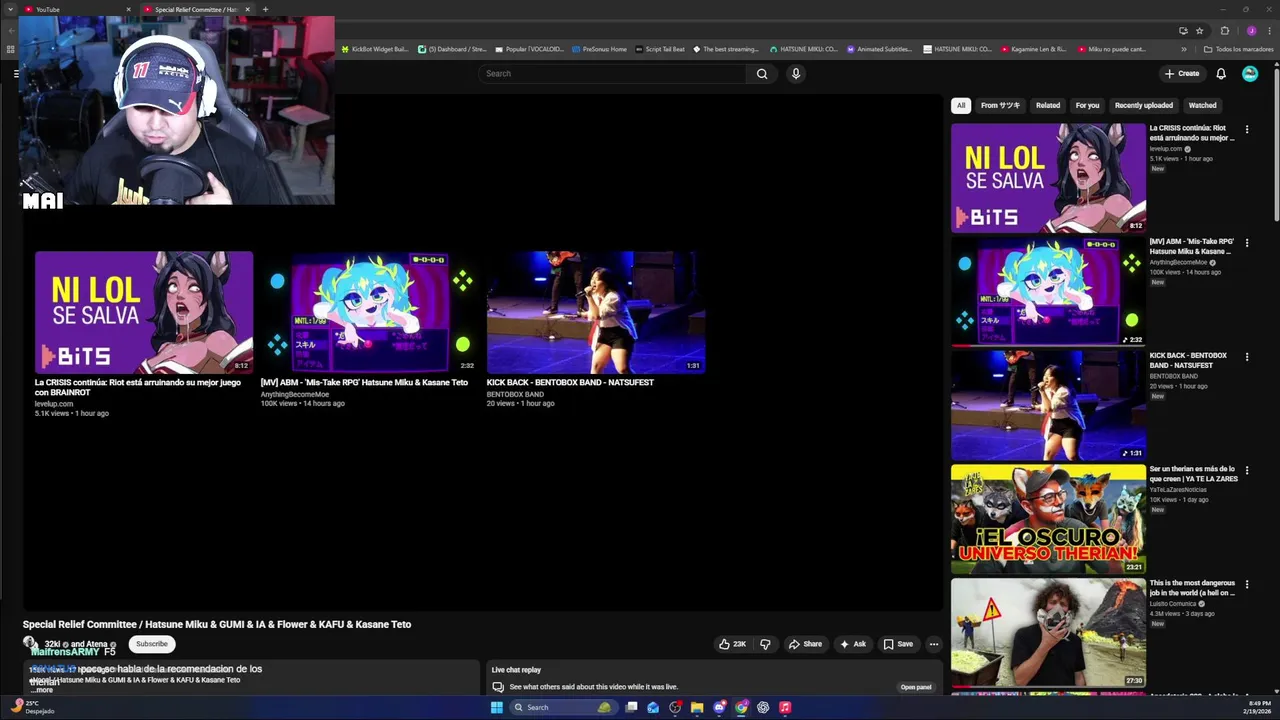Open Miku no puede cantar bookmark
Image resolution: width=1280 pixels, height=720 pixels.
1111,49
